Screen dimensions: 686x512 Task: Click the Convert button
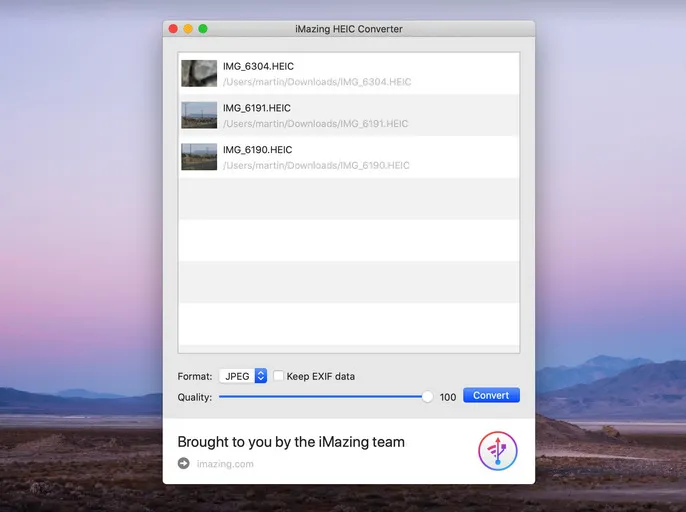(491, 395)
